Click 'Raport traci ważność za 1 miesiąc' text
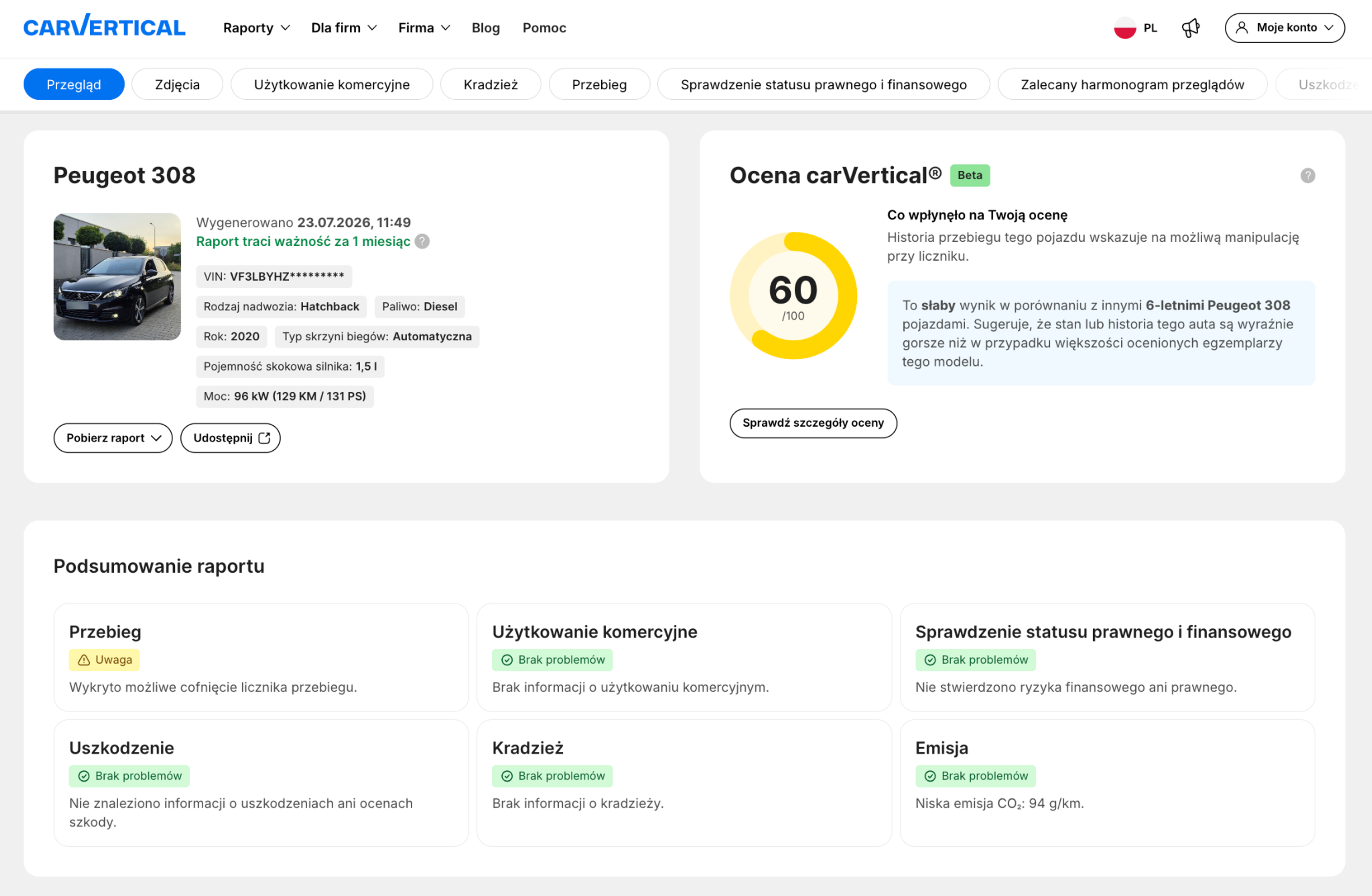The width and height of the screenshot is (1372, 896). click(303, 241)
